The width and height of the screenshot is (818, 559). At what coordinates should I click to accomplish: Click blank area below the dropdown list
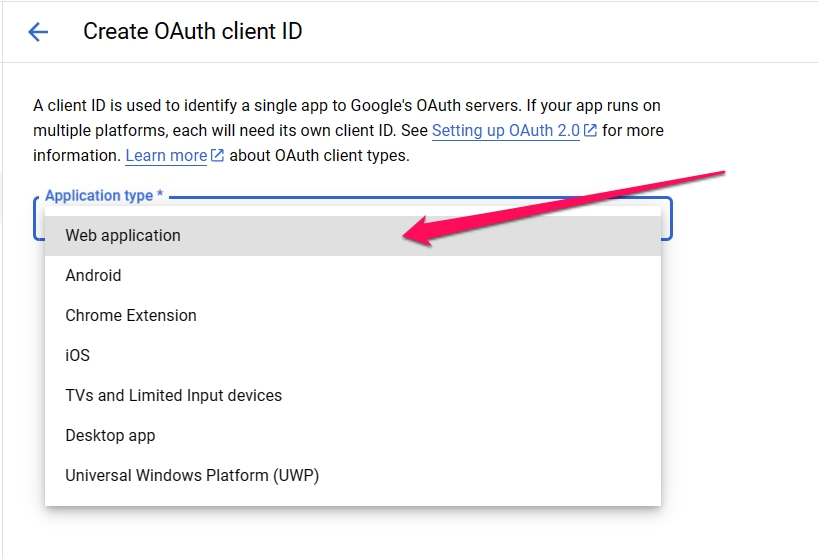353,534
